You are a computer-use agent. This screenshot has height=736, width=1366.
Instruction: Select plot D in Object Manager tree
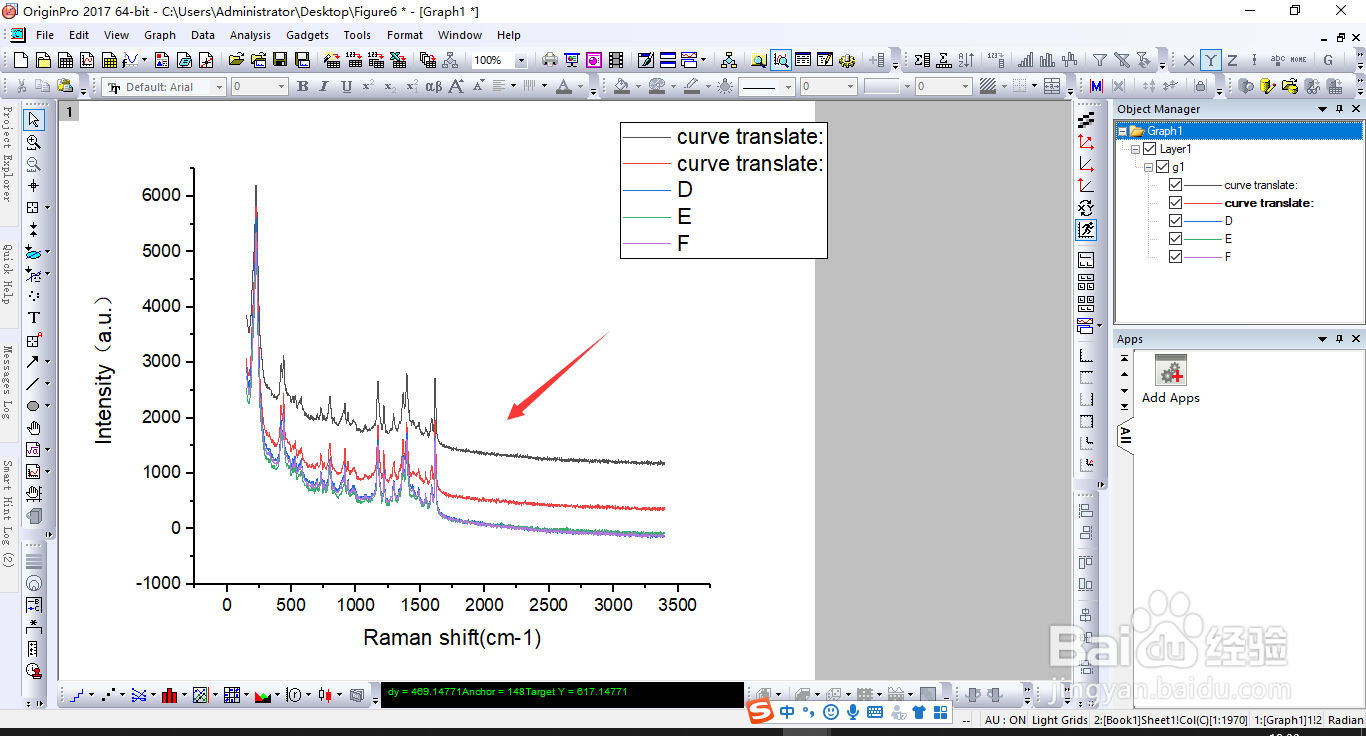pyautogui.click(x=1228, y=221)
